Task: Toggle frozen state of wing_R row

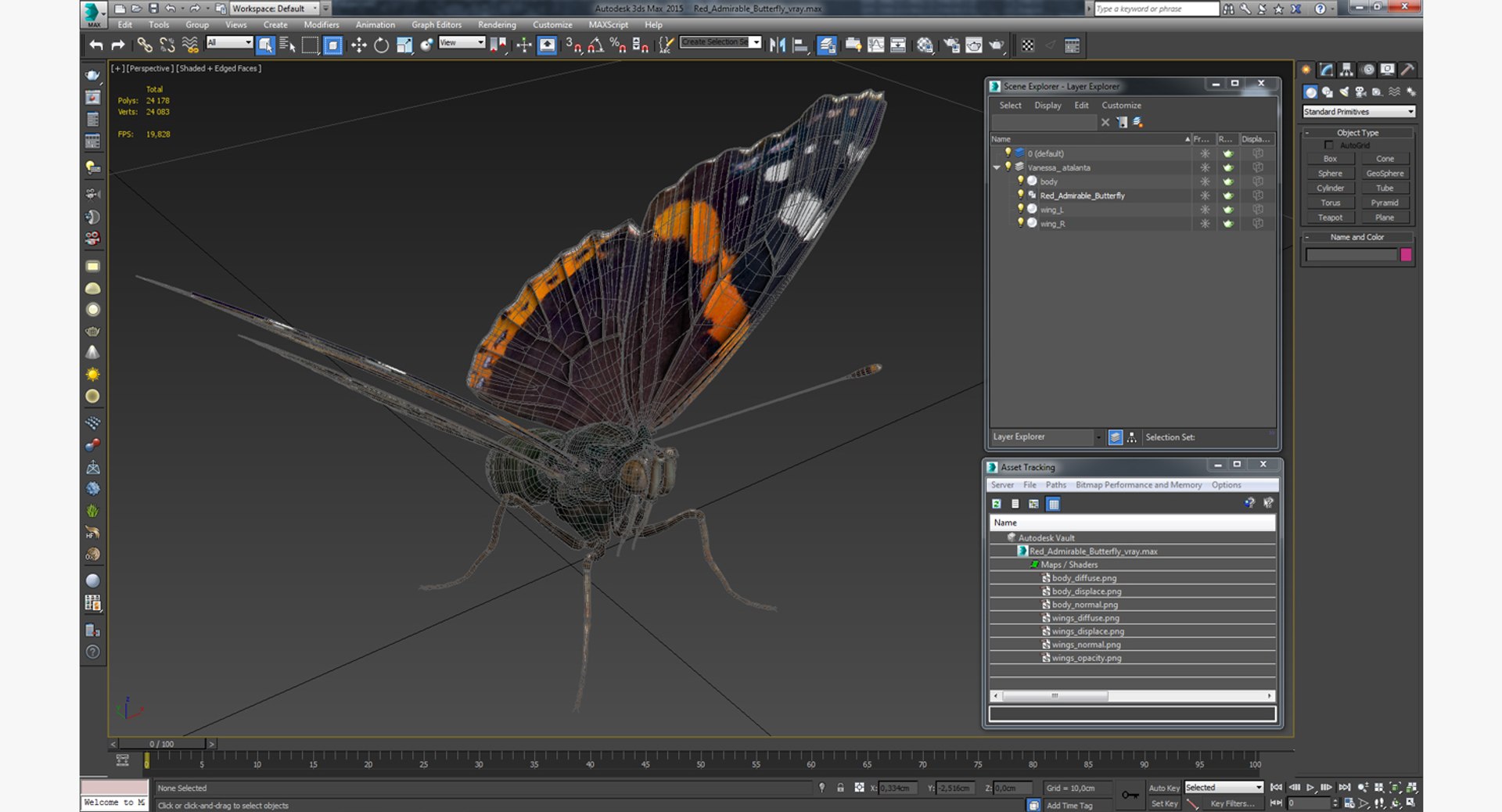Action: pos(1205,224)
